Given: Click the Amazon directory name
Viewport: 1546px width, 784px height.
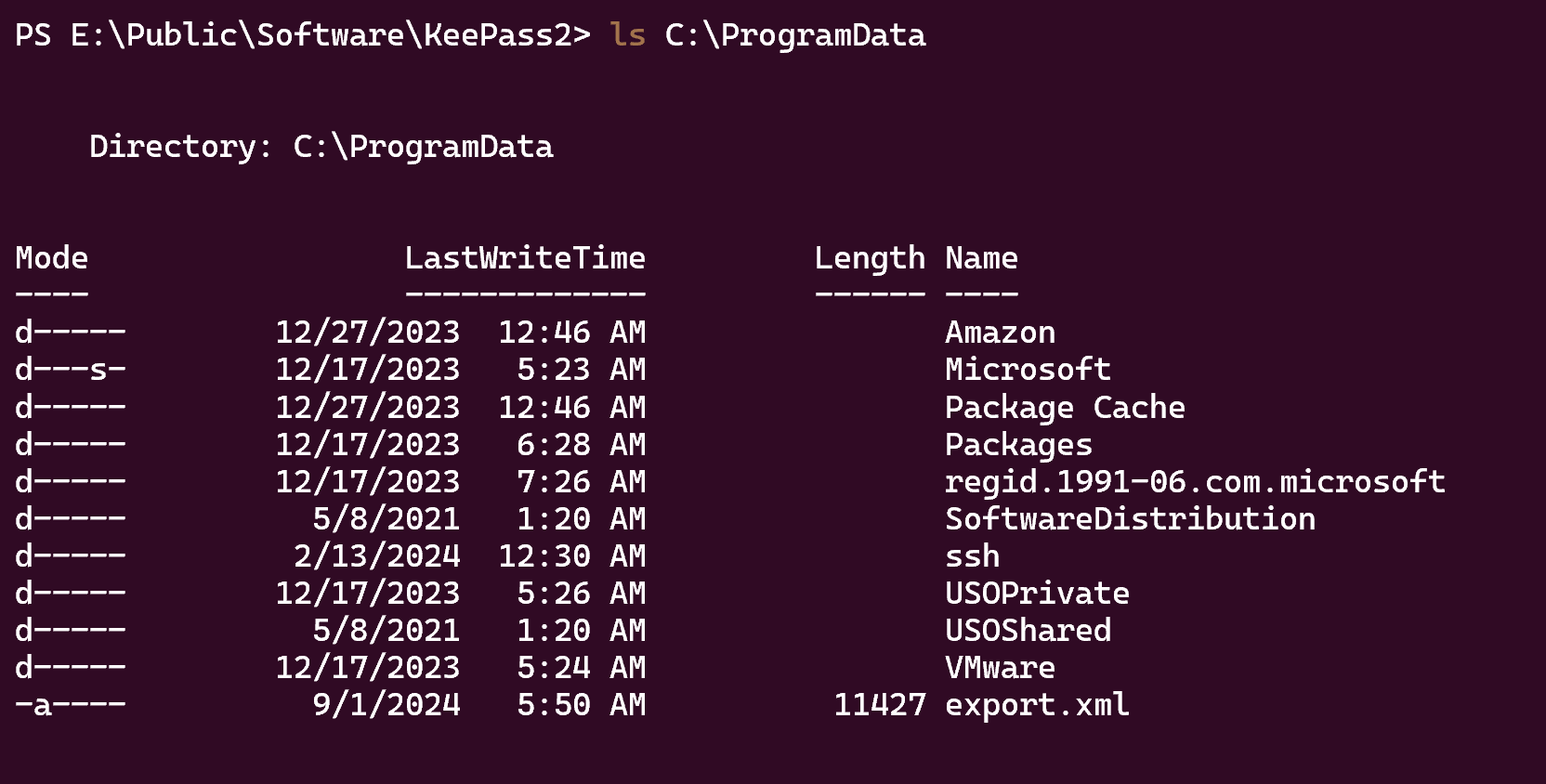Looking at the screenshot, I should point(1000,333).
